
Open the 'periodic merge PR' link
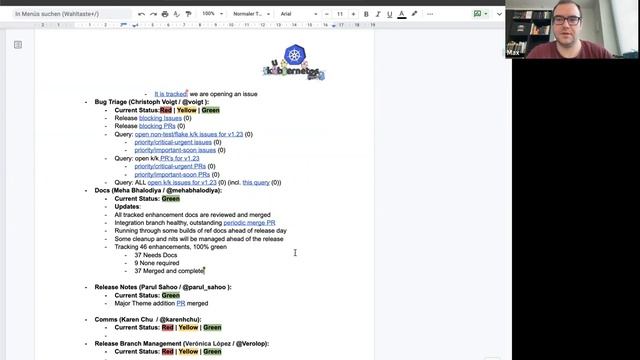click(249, 223)
